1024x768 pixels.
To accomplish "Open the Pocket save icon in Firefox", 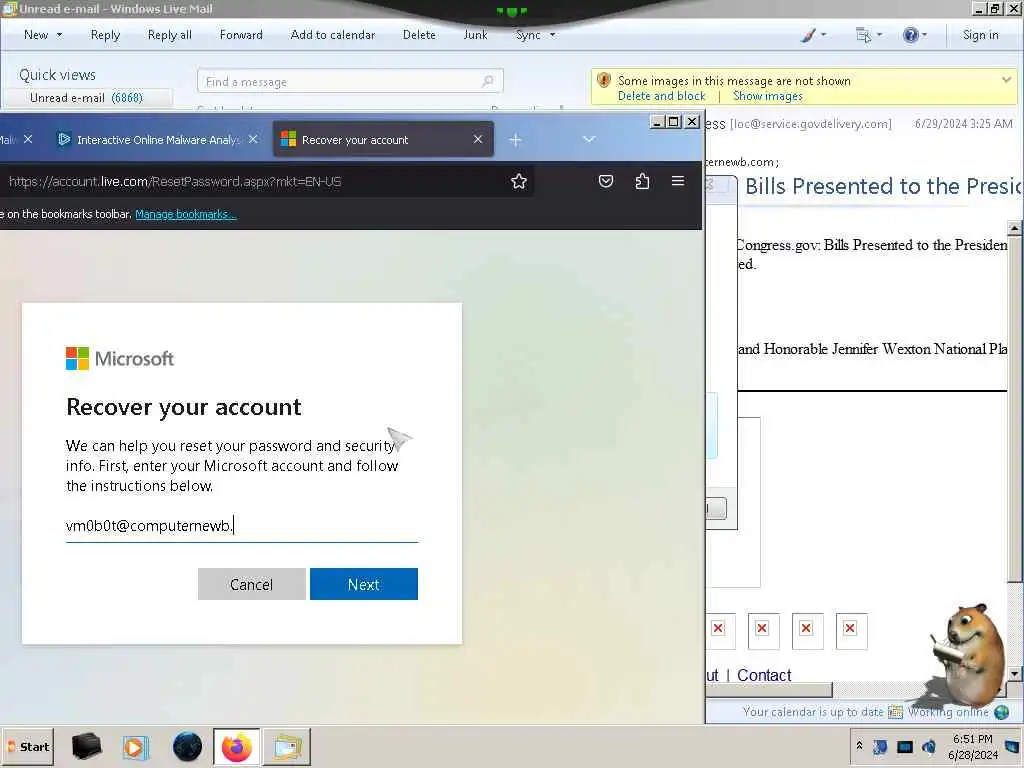I will (606, 181).
